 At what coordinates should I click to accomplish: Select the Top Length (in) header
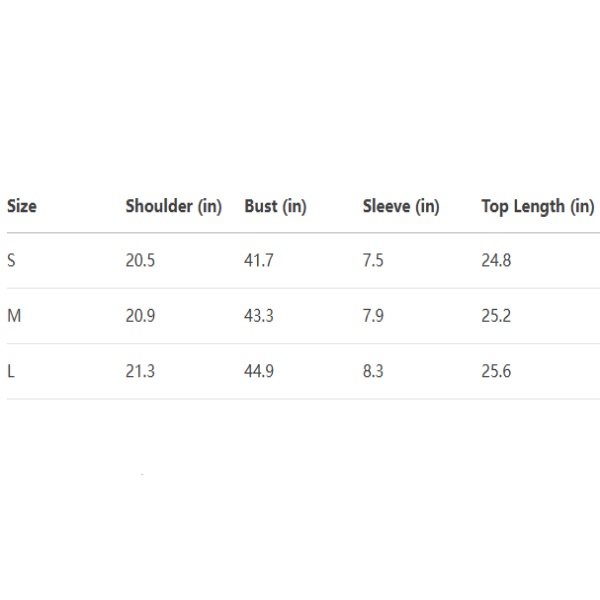(538, 207)
